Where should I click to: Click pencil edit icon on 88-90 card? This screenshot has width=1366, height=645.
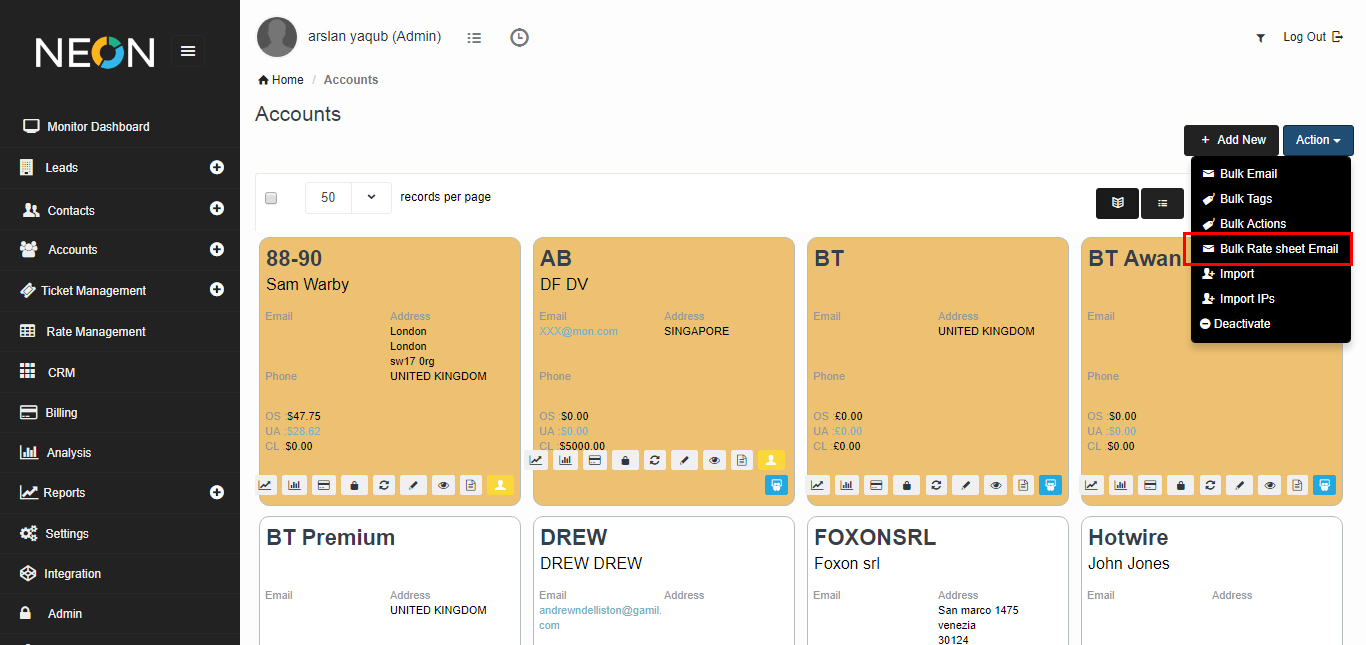(x=413, y=485)
